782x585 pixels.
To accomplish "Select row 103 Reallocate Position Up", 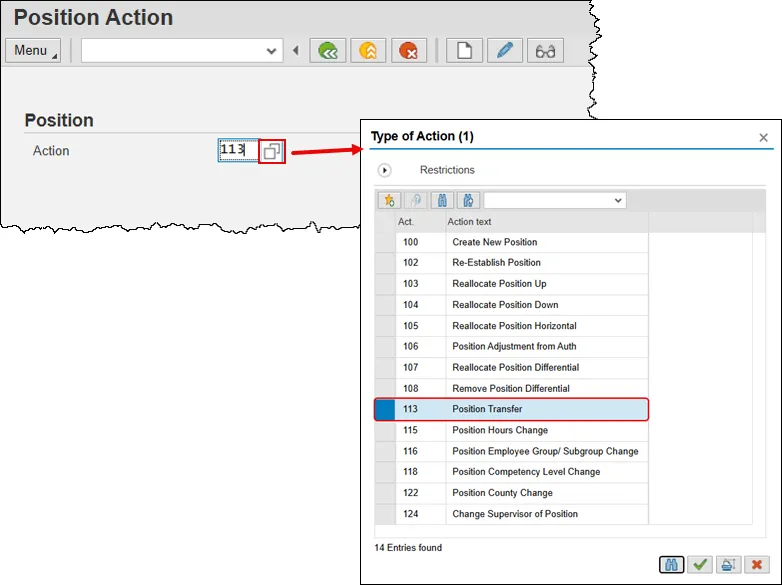I will [512, 284].
